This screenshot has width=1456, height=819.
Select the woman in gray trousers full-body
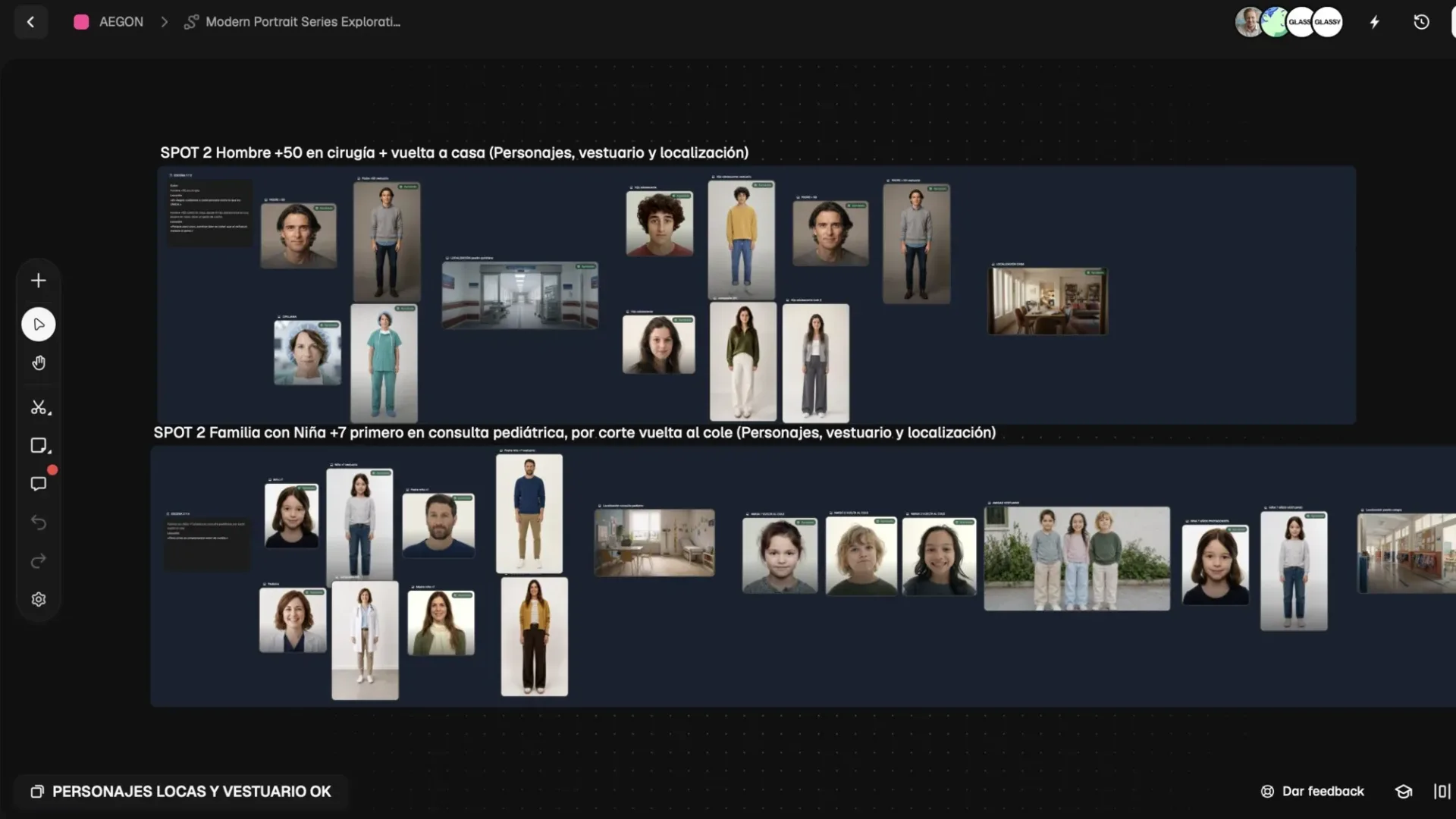pos(816,363)
